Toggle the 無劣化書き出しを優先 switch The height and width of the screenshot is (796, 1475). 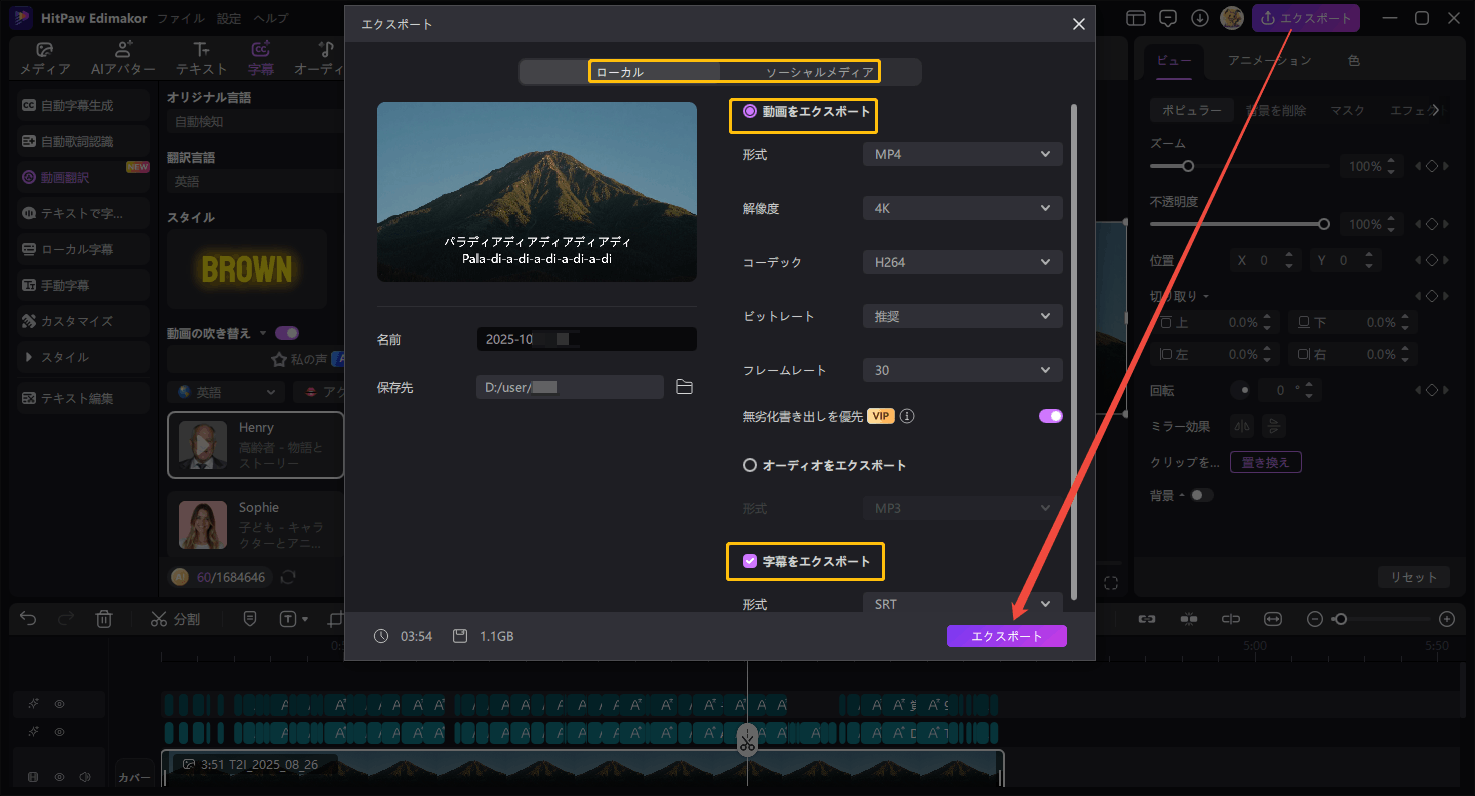pos(1050,416)
